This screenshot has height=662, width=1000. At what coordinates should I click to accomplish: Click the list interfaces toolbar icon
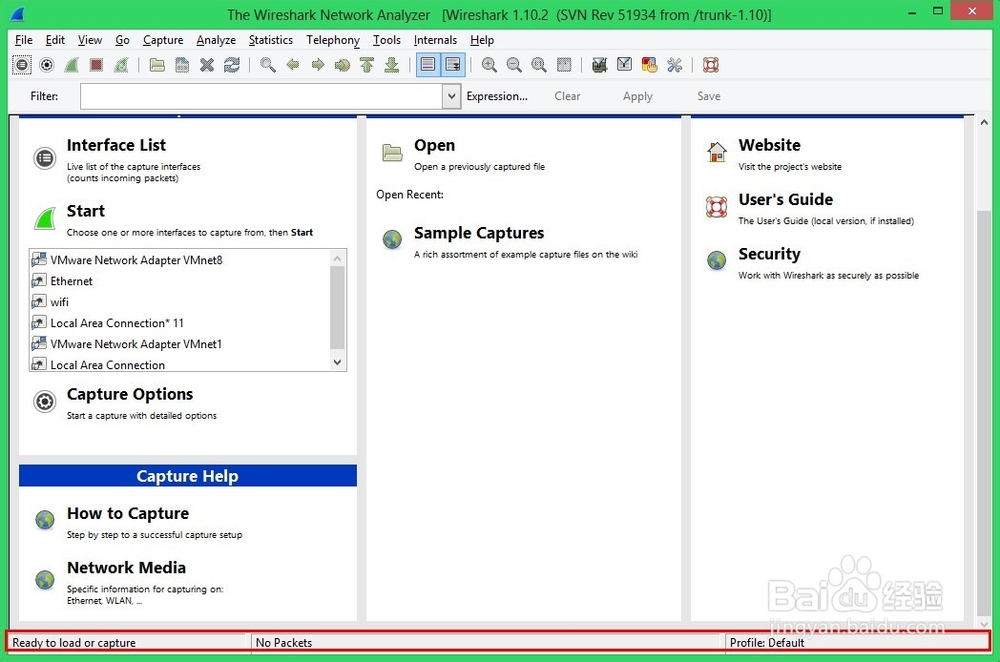coord(21,64)
